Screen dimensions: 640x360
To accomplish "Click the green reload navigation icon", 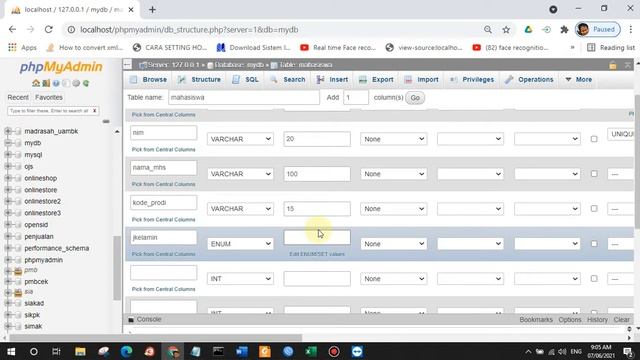I will (x=86, y=83).
